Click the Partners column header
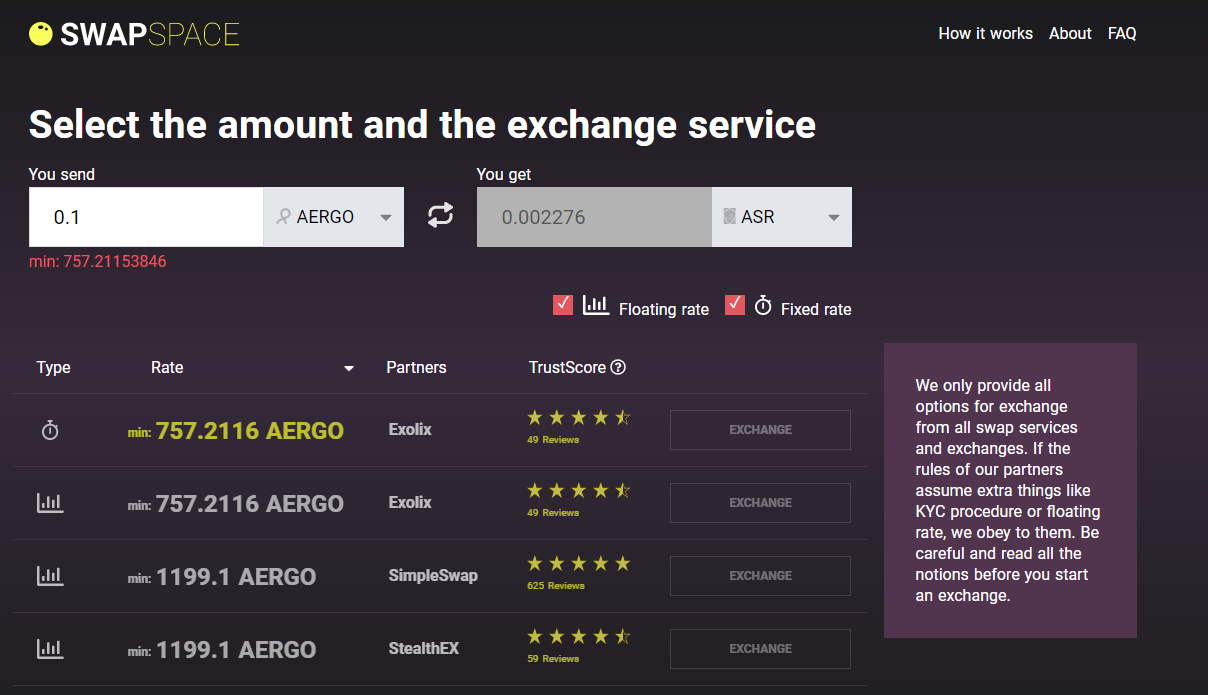Screen dimensions: 1208x695 [x=416, y=367]
